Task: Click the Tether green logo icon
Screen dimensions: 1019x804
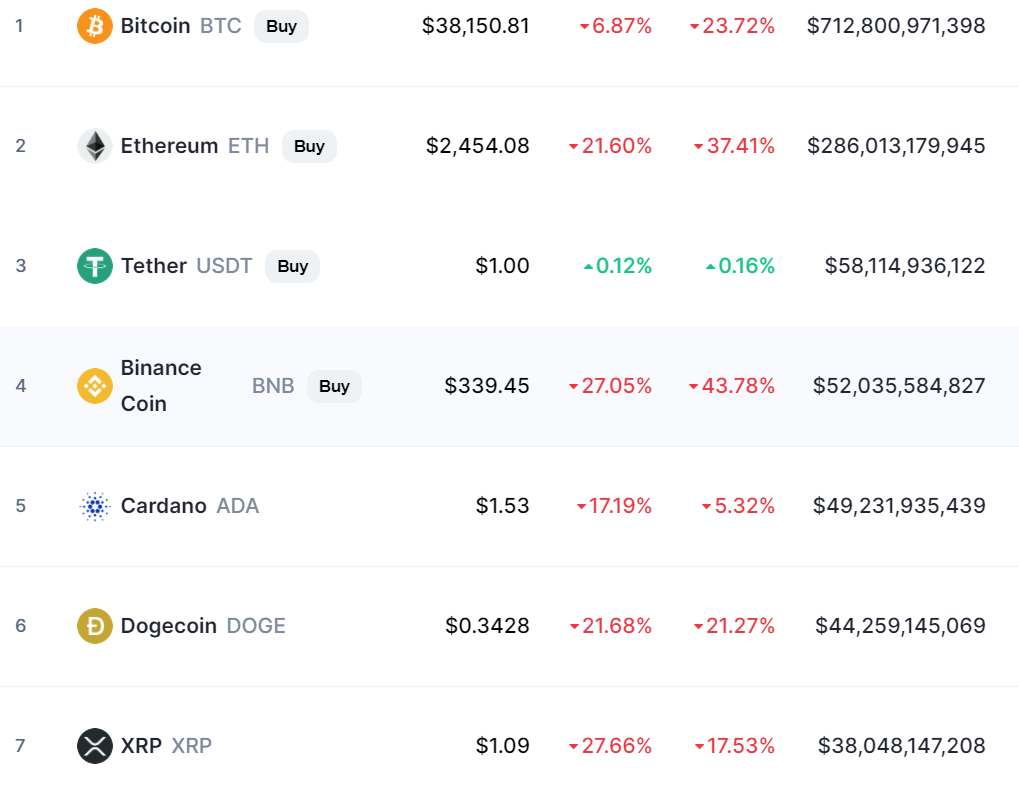Action: [x=95, y=266]
